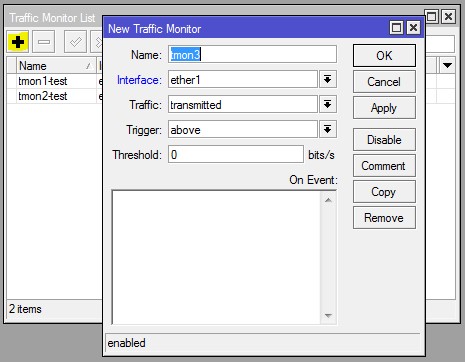
Task: Click the checkmark enable icon in list toolbar
Action: pos(75,42)
